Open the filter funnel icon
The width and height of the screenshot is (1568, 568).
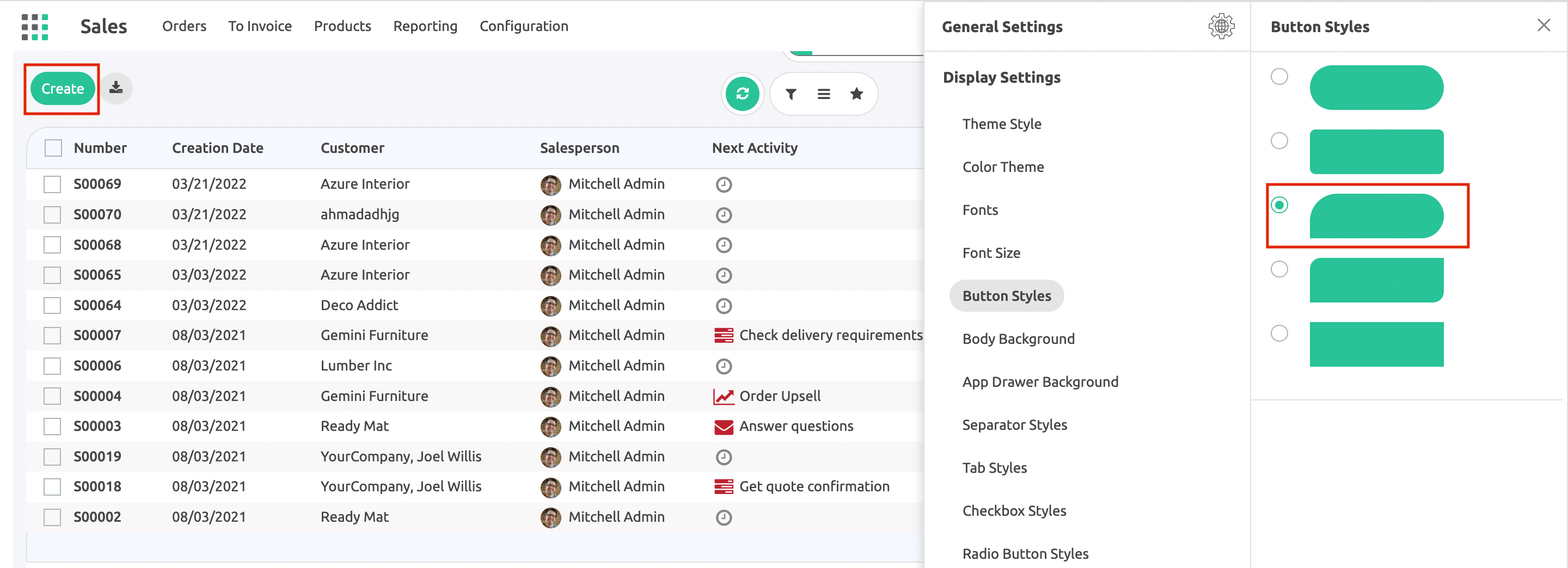[x=791, y=94]
